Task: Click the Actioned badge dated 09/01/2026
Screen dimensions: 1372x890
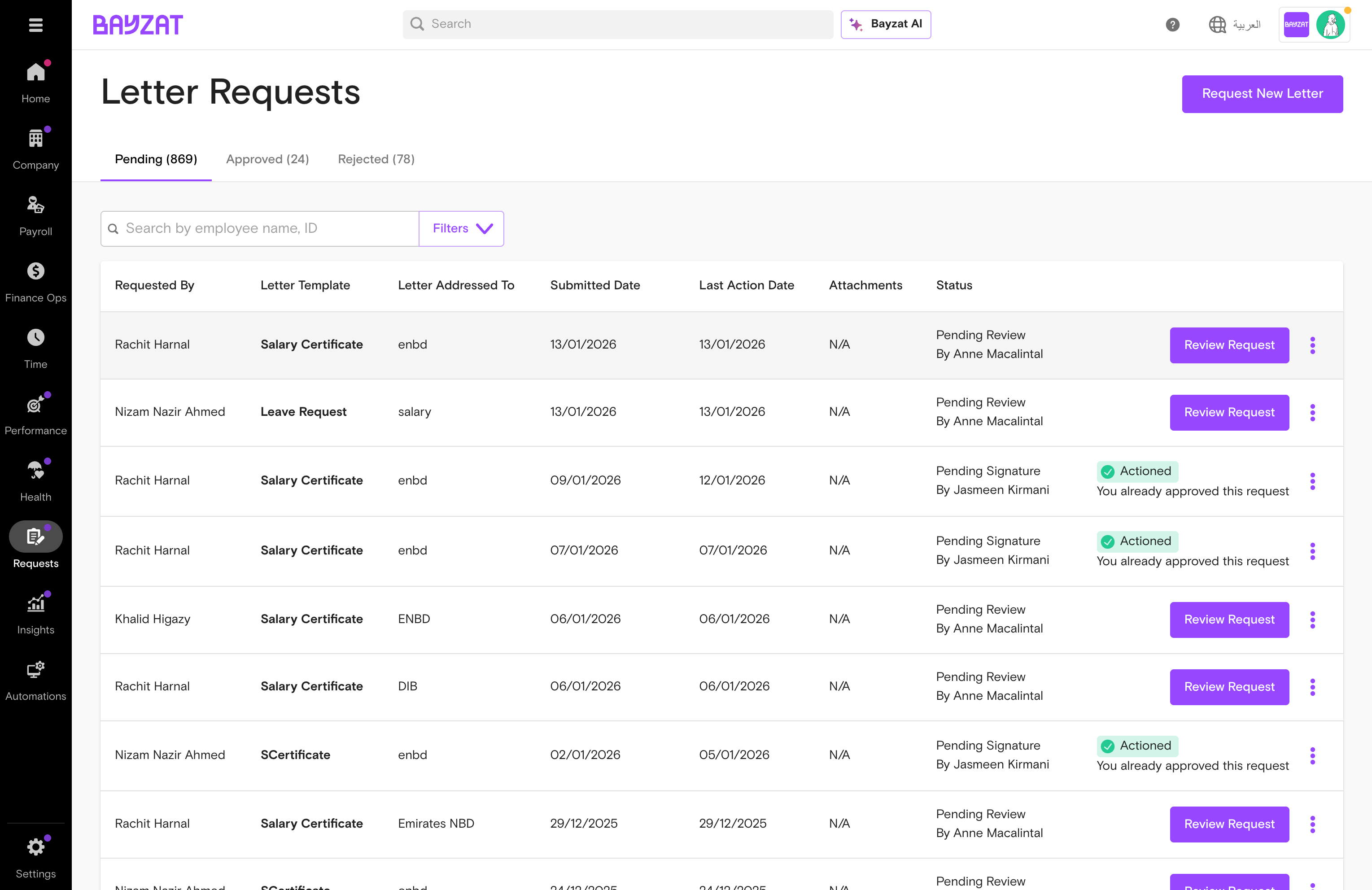Action: [x=1137, y=471]
